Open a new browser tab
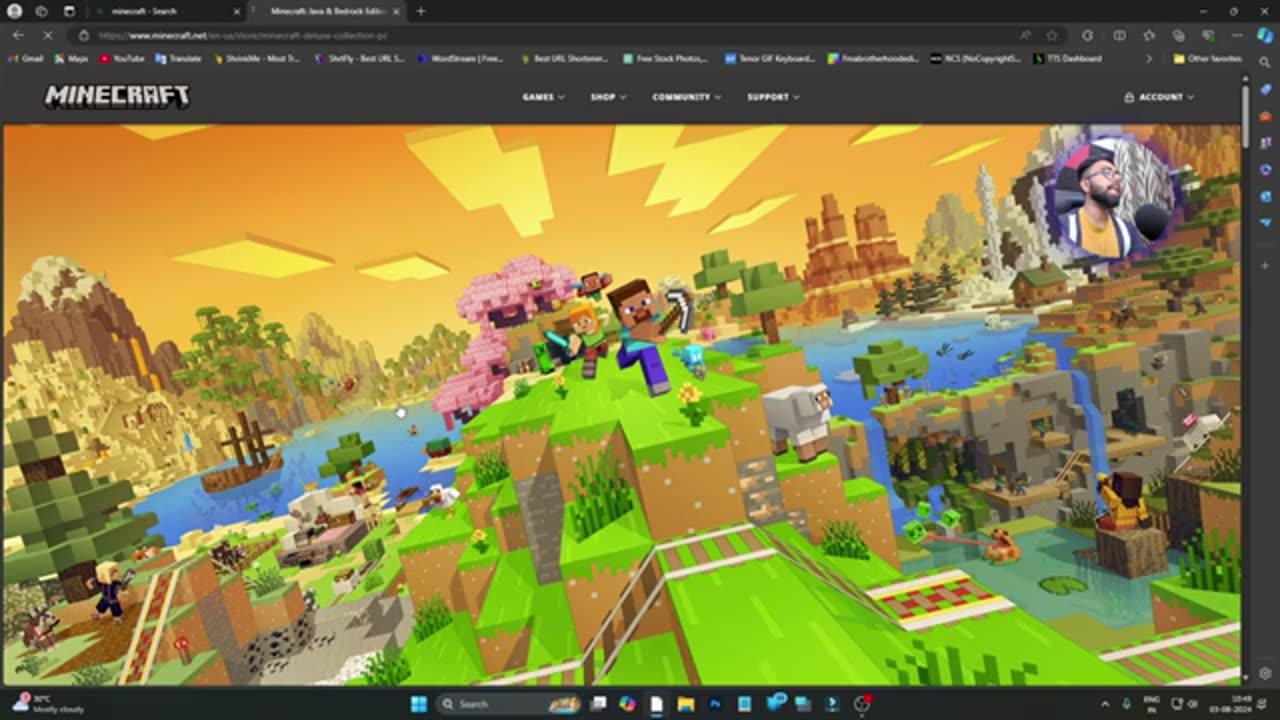The height and width of the screenshot is (720, 1280). tap(420, 11)
